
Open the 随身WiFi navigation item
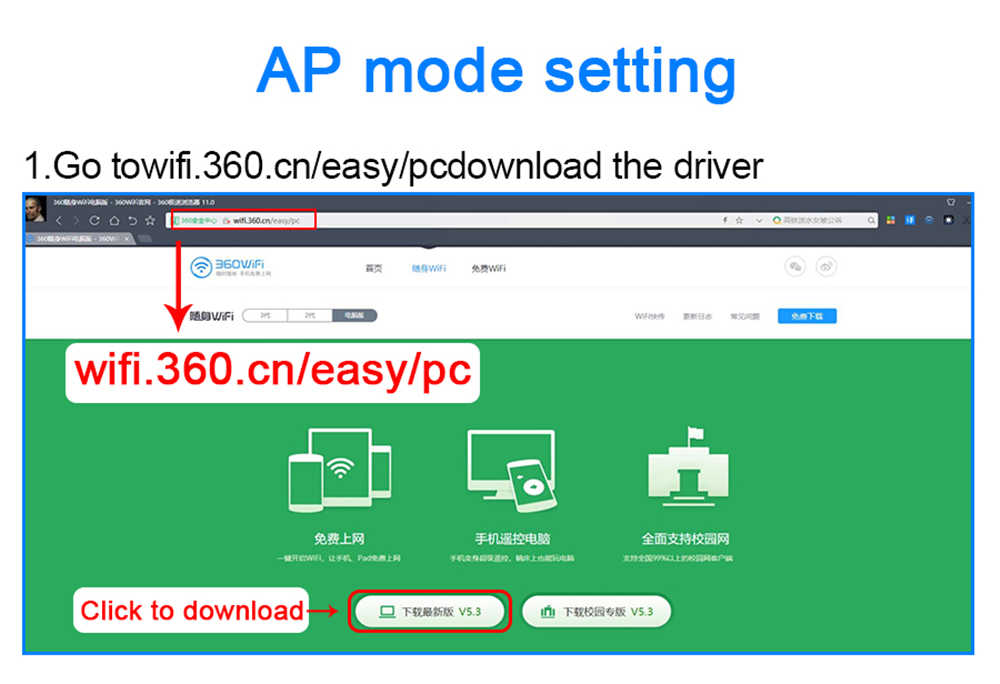(x=429, y=268)
